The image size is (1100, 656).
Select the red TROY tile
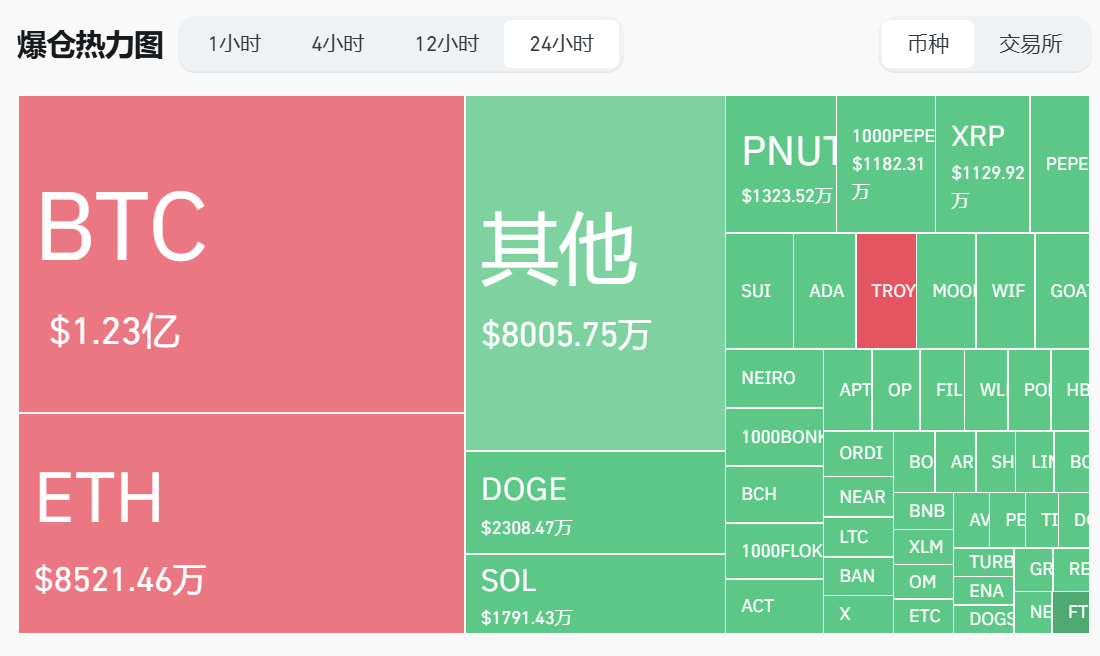point(886,291)
